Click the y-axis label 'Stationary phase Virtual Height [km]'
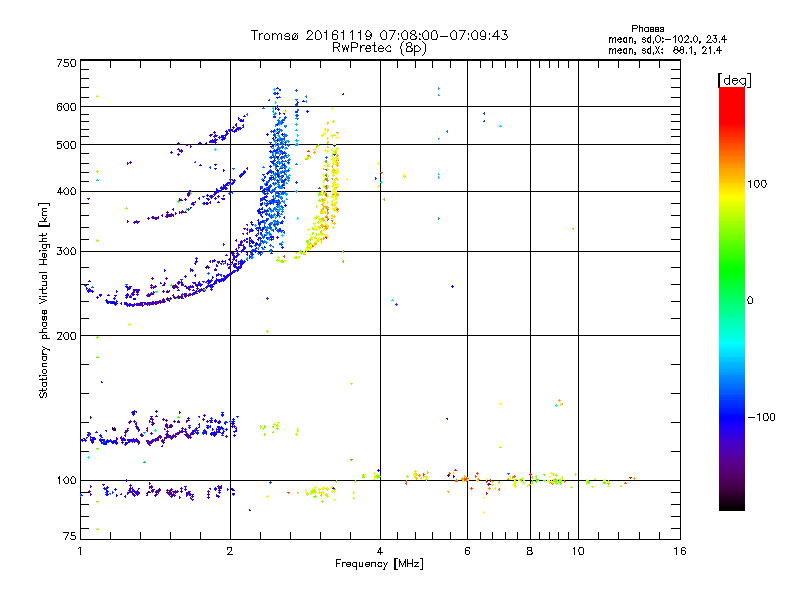800x600 pixels. point(44,300)
